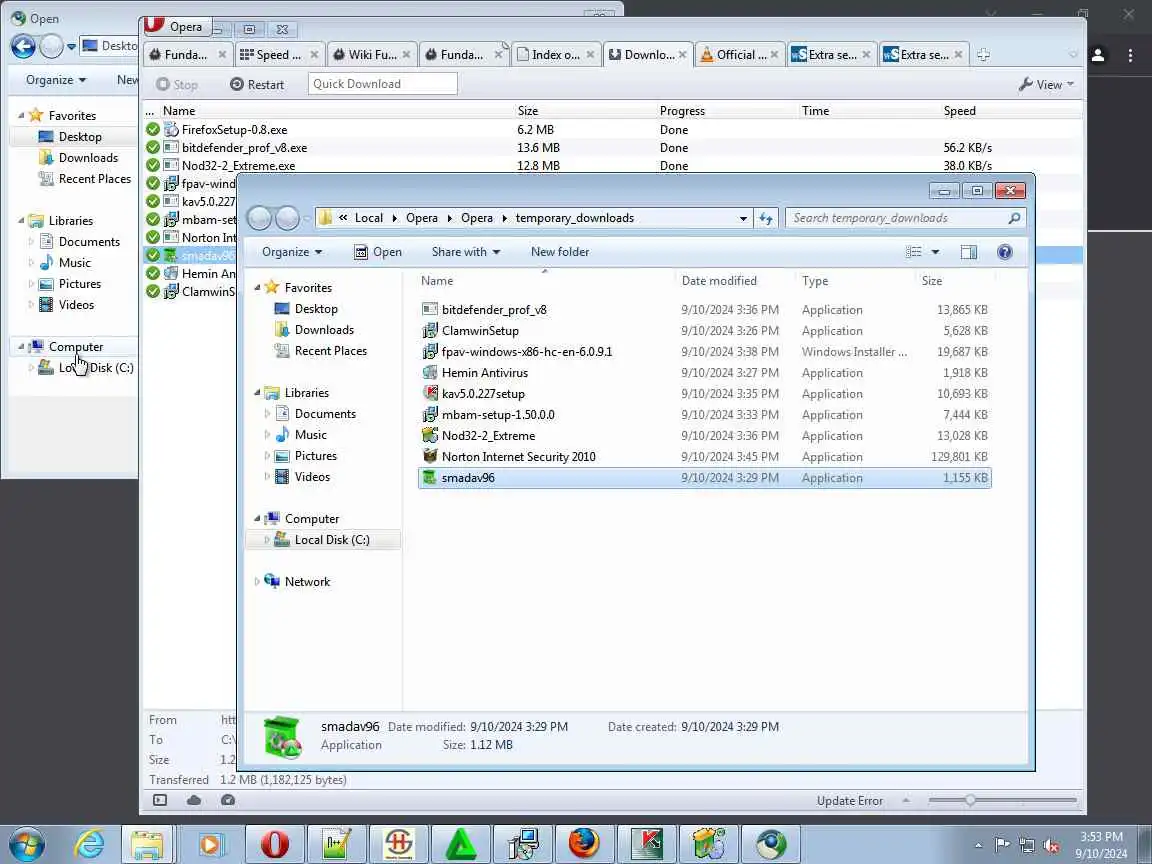This screenshot has height=864, width=1152.
Task: Click the refresh button next to address bar
Action: click(766, 218)
